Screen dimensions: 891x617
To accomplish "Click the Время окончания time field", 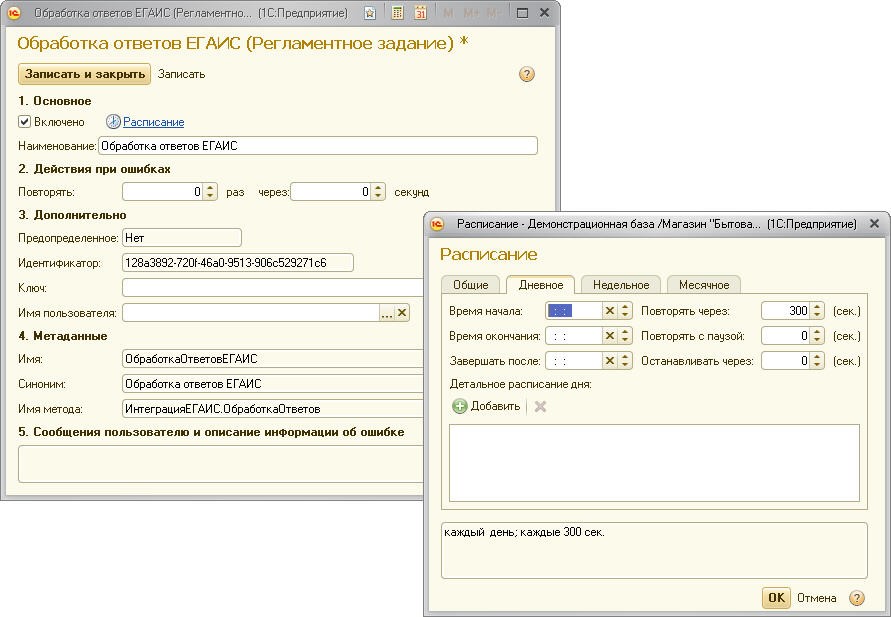I will coord(574,336).
